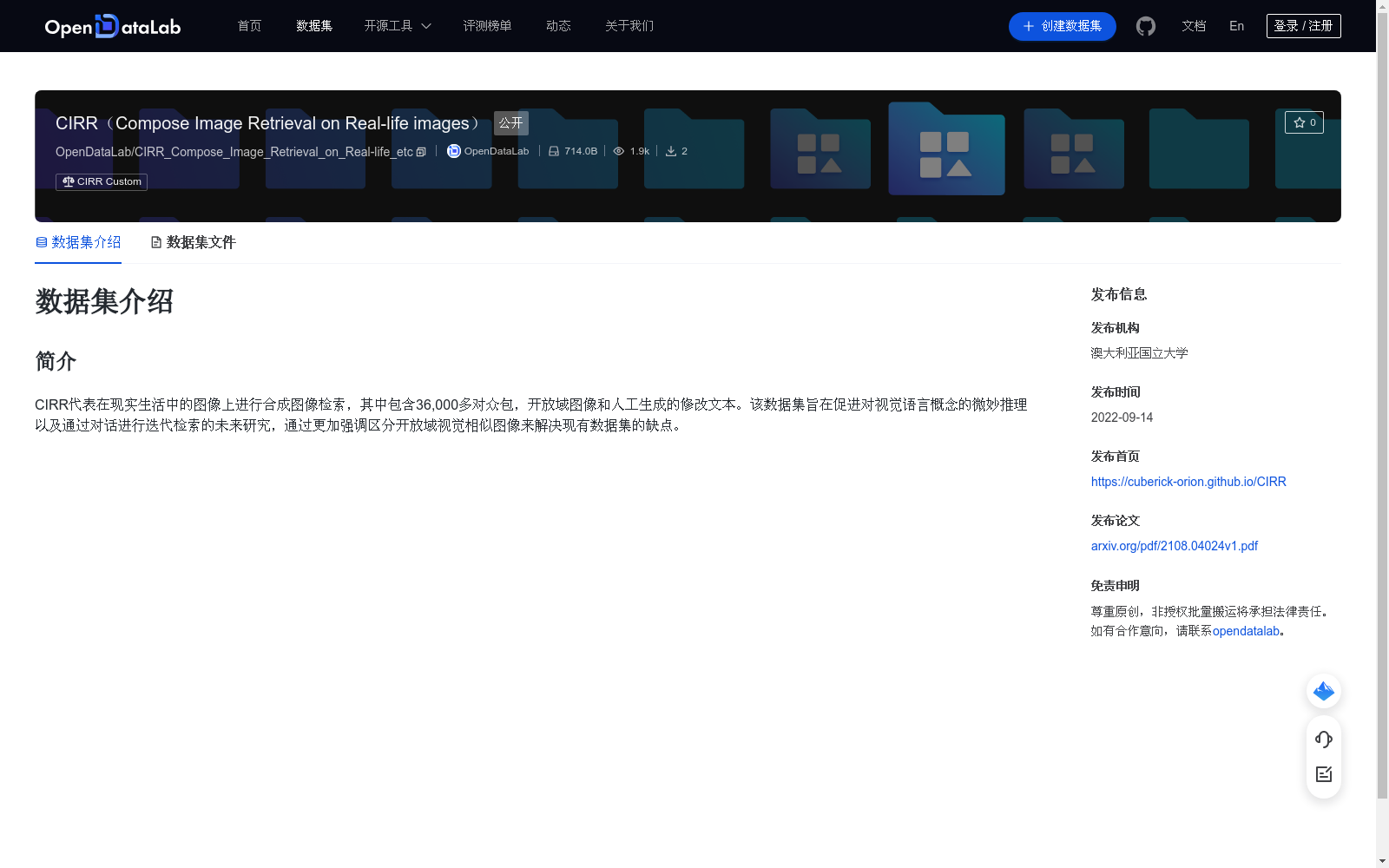Open the OpenDataLab logo home link
Viewport: 1389px width, 868px height.
point(113,26)
